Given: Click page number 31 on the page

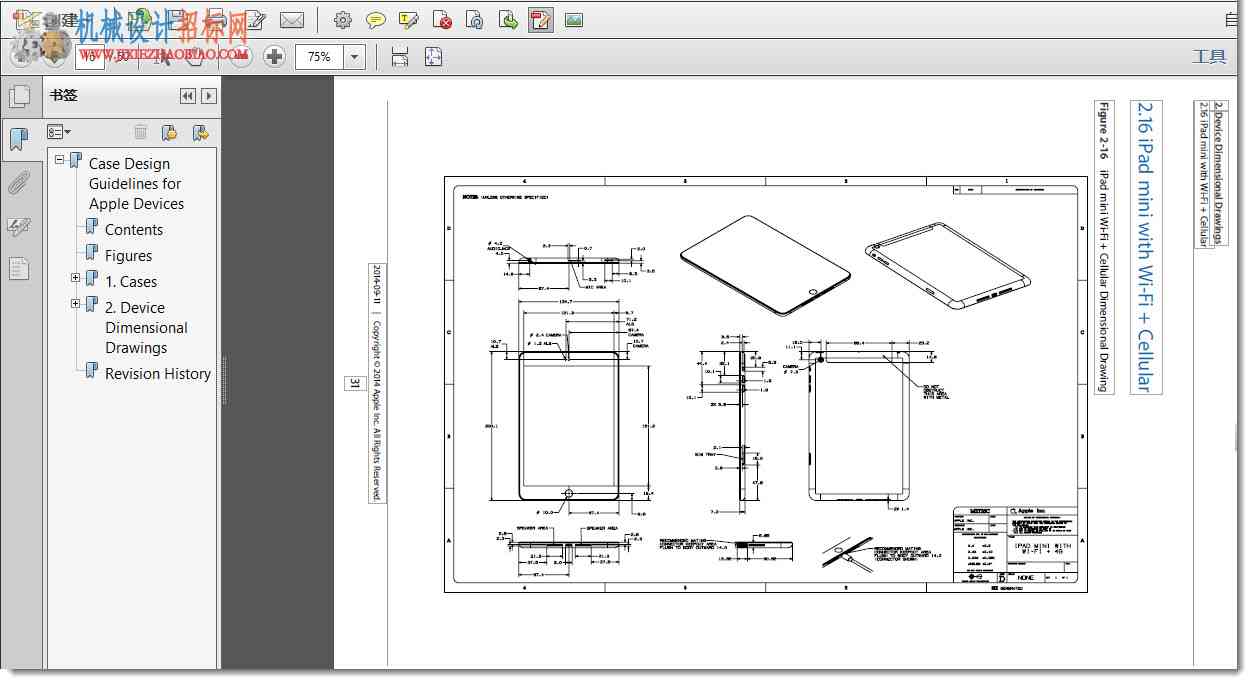Looking at the screenshot, I should tap(353, 384).
